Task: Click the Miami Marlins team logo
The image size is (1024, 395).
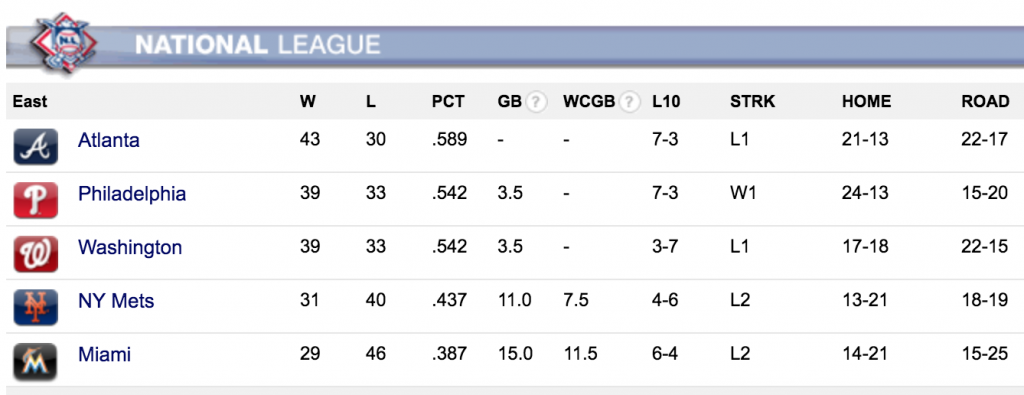Action: (x=36, y=361)
